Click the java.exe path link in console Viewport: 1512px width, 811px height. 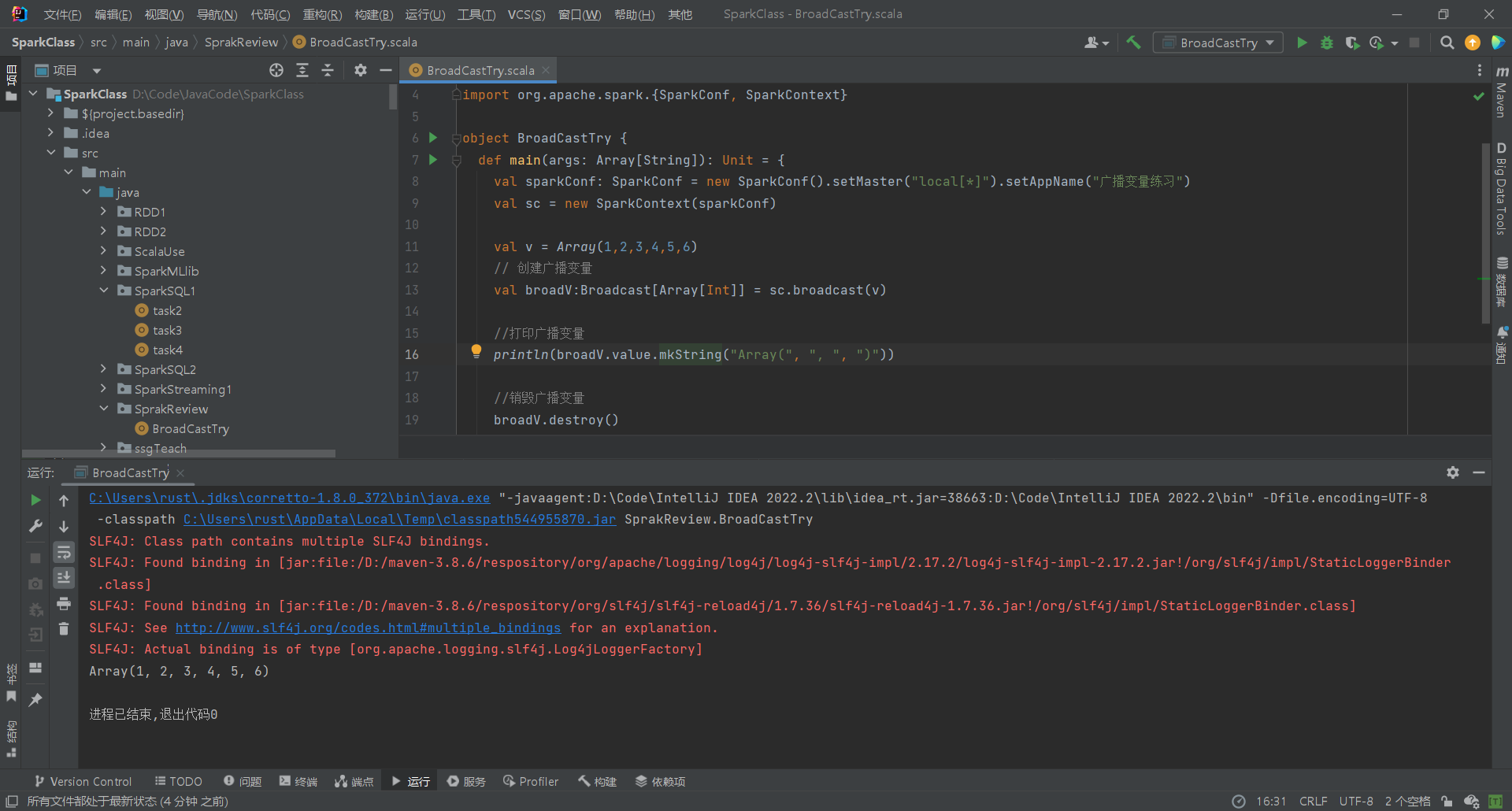pyautogui.click(x=289, y=498)
